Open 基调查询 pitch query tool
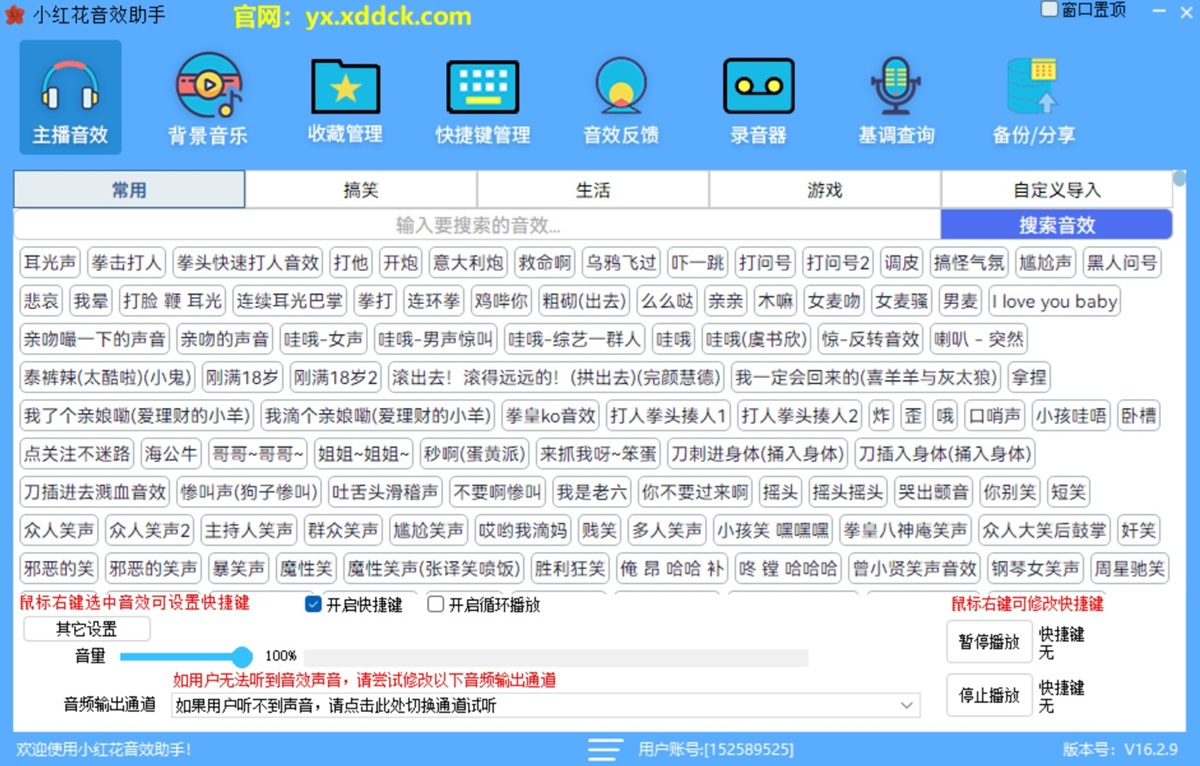Image resolution: width=1200 pixels, height=766 pixels. tap(895, 97)
